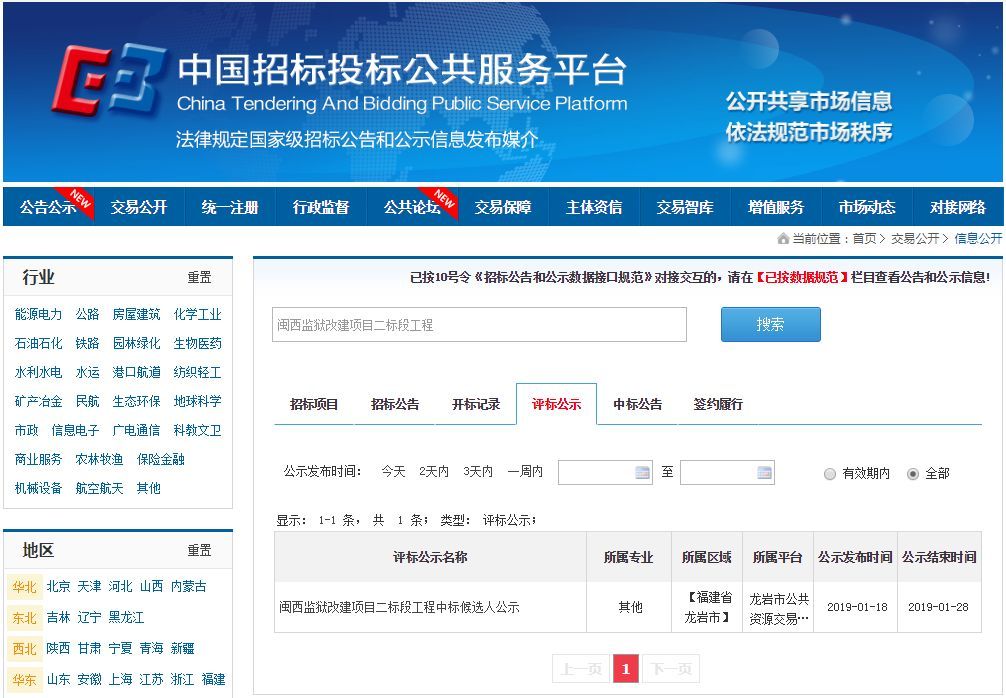The width and height of the screenshot is (1006, 698).
Task: Open the end date calendar picker icon
Action: point(764,473)
